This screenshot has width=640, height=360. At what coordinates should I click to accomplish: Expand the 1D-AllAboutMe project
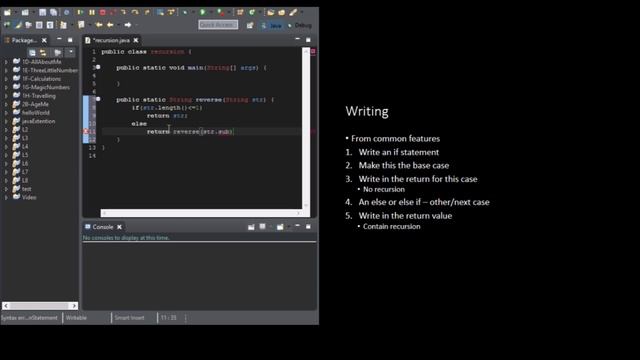click(6, 62)
